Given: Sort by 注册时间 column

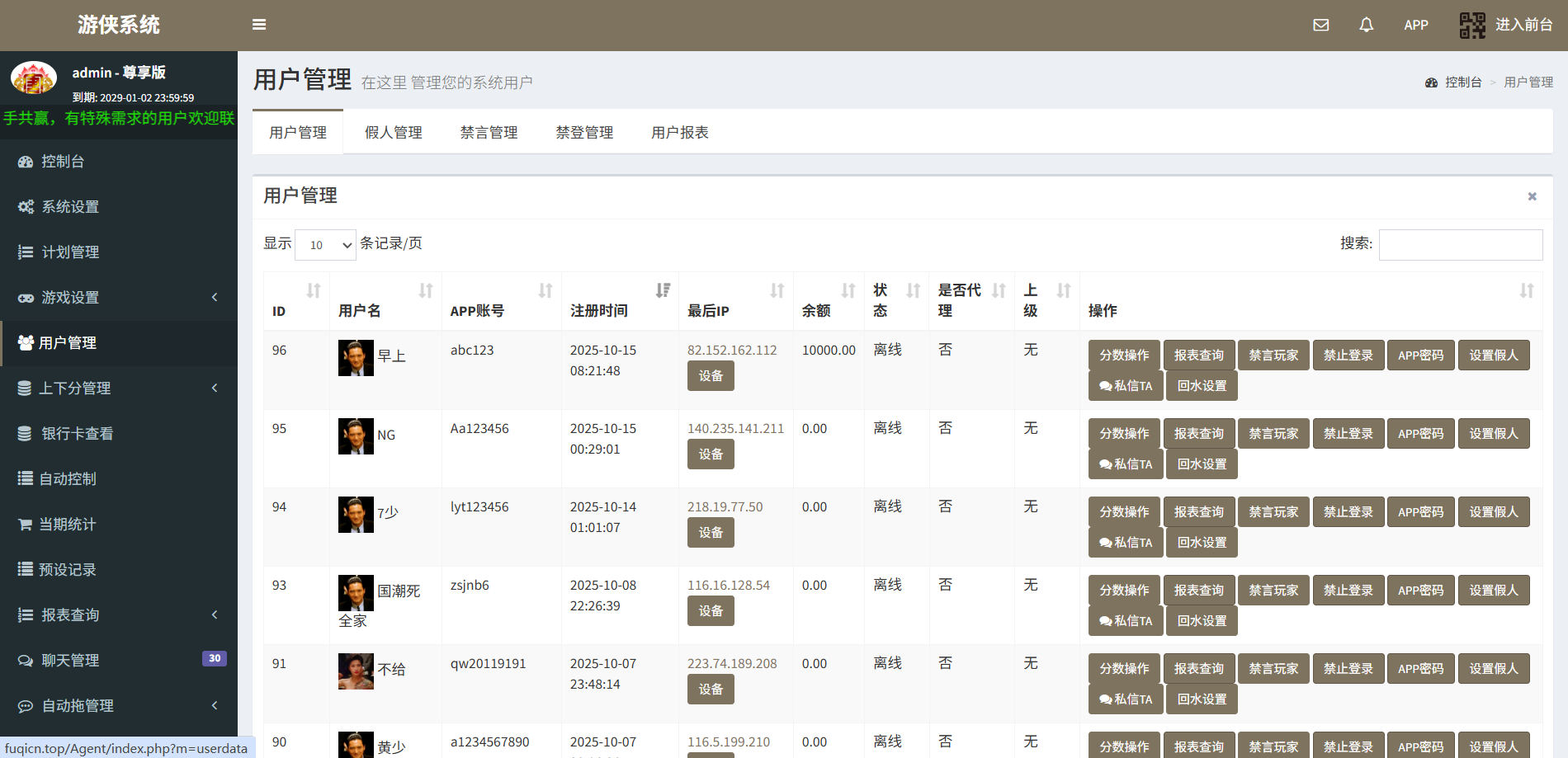Looking at the screenshot, I should pyautogui.click(x=663, y=290).
